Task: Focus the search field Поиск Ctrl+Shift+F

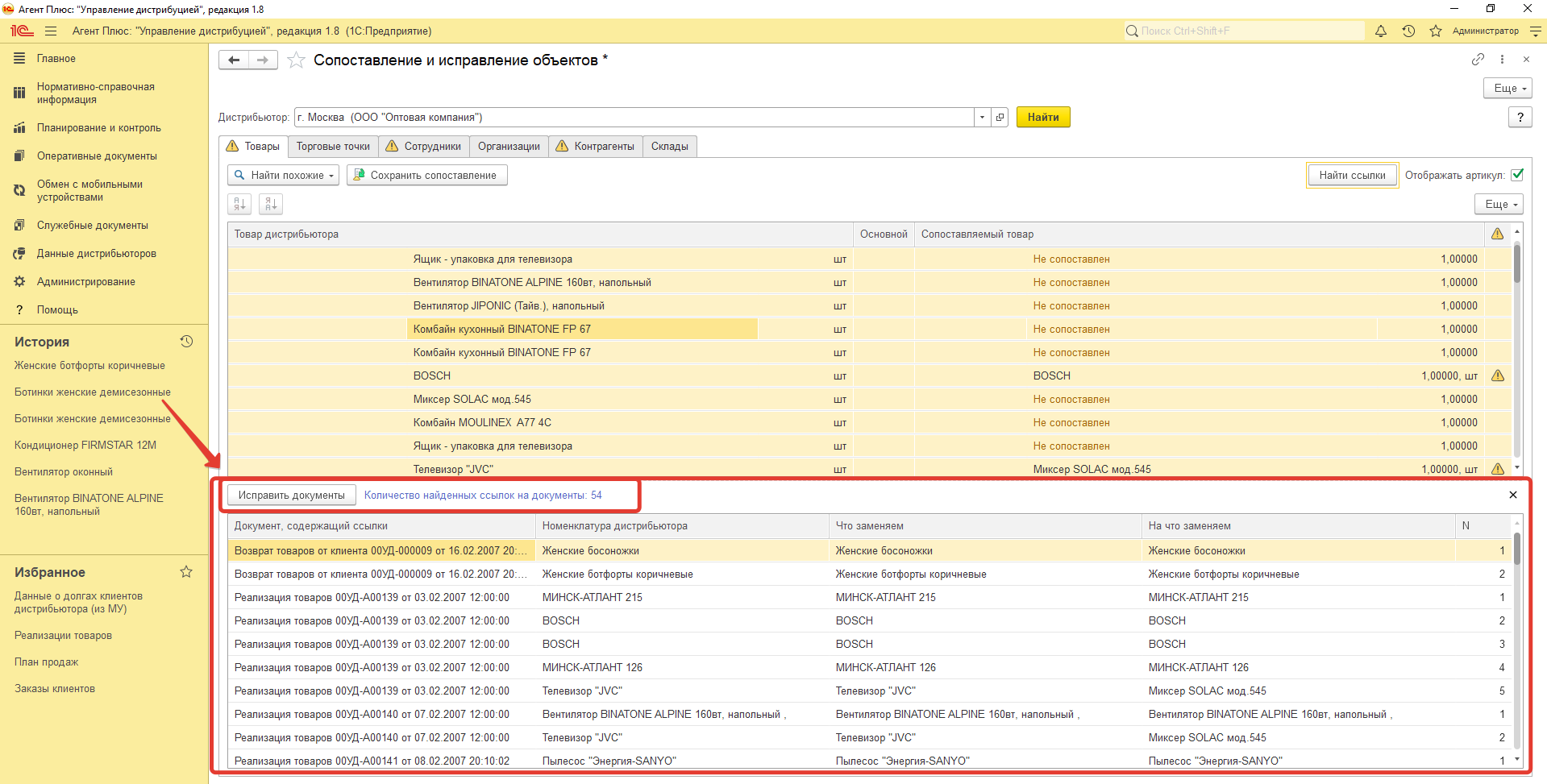Action: pos(1245,31)
